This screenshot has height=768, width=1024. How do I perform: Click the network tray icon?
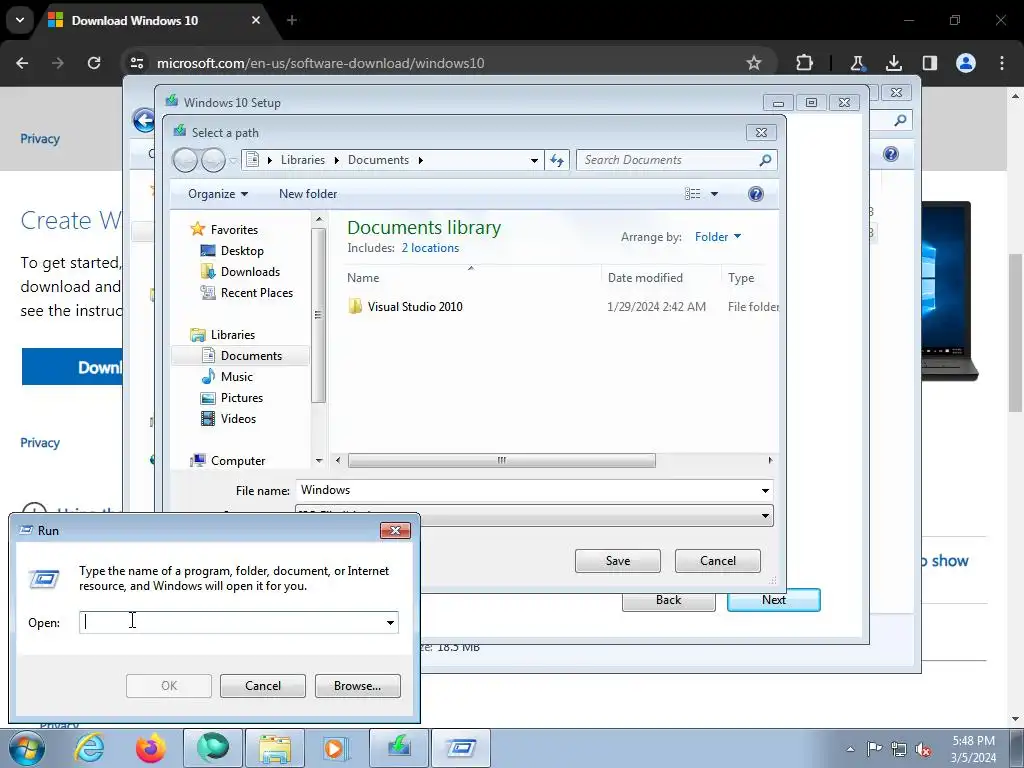coord(899,749)
